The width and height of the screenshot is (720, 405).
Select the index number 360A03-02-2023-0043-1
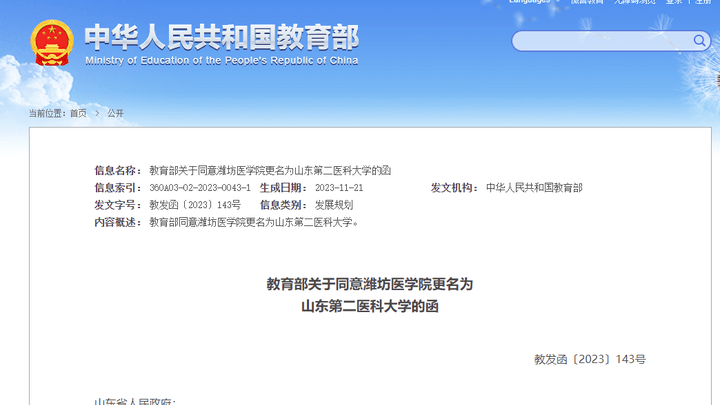[x=200, y=188]
